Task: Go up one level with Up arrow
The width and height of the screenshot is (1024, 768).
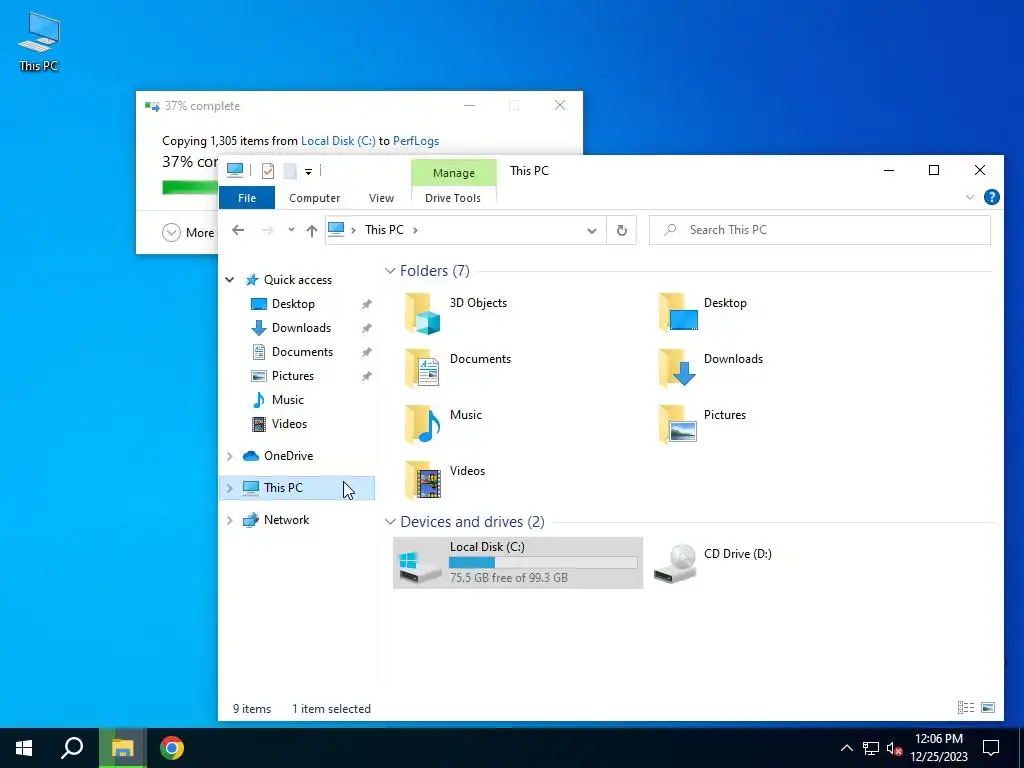Action: (312, 230)
